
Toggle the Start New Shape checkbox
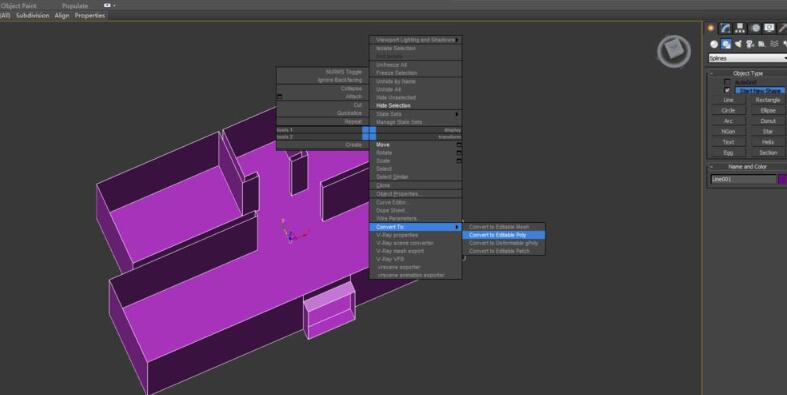pos(727,90)
